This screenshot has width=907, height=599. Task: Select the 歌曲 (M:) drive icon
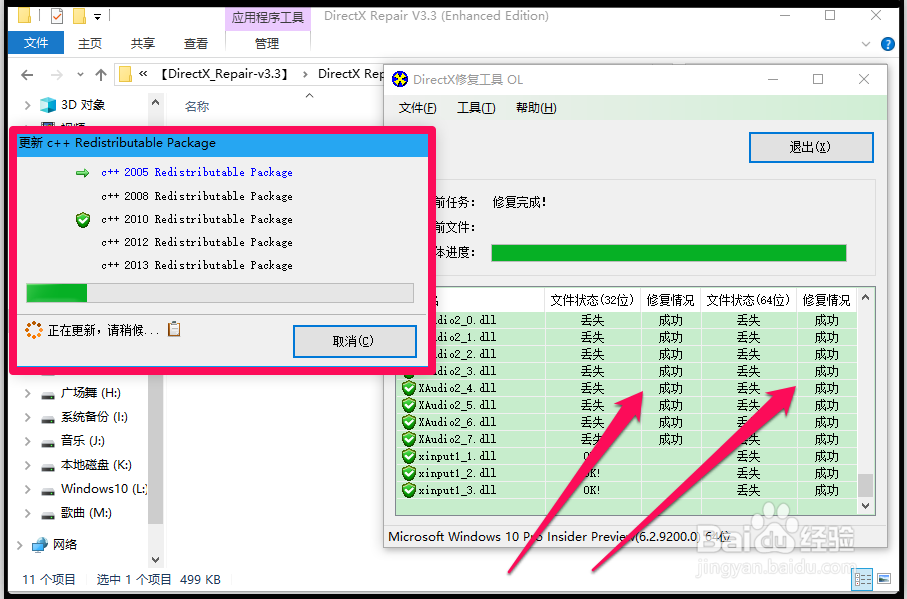coord(48,515)
